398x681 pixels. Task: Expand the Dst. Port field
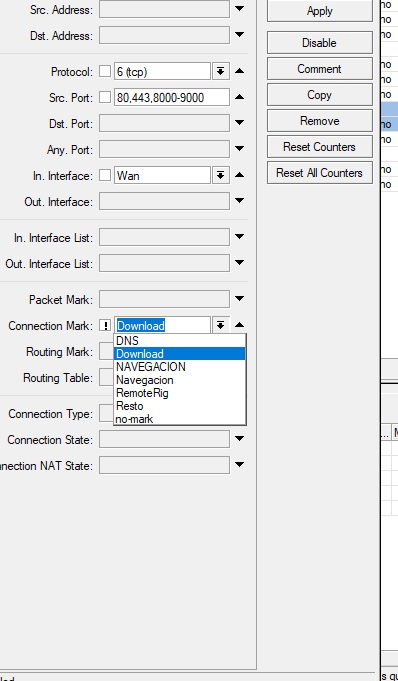239,123
